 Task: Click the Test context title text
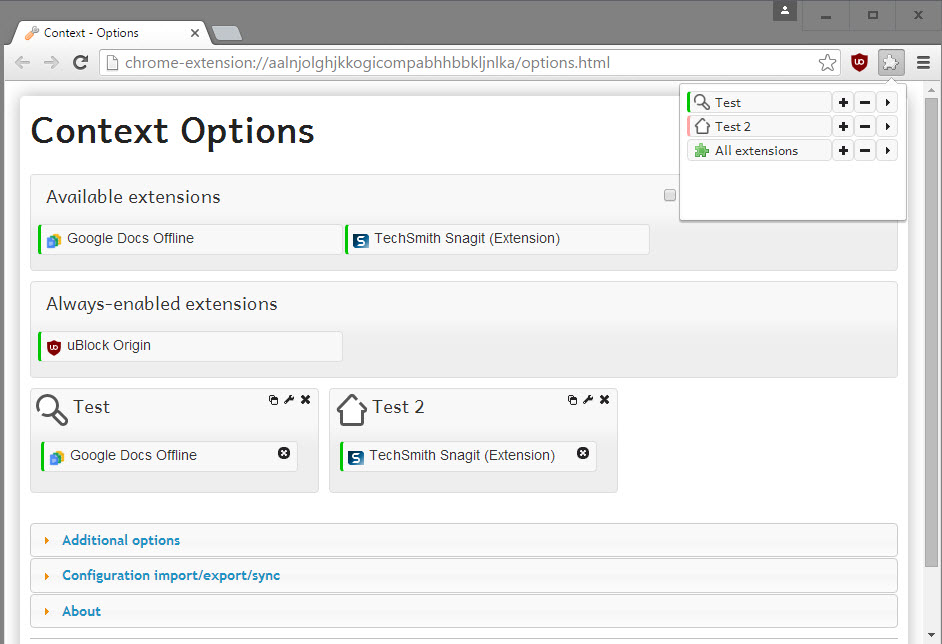(x=92, y=407)
